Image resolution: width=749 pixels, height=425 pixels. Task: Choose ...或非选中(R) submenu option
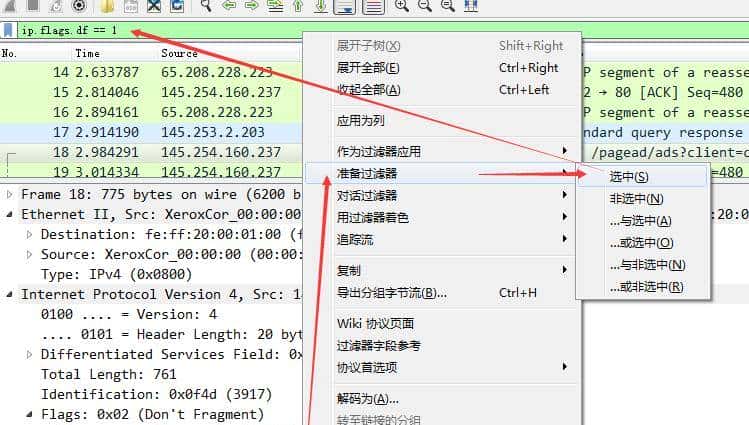[x=643, y=287]
